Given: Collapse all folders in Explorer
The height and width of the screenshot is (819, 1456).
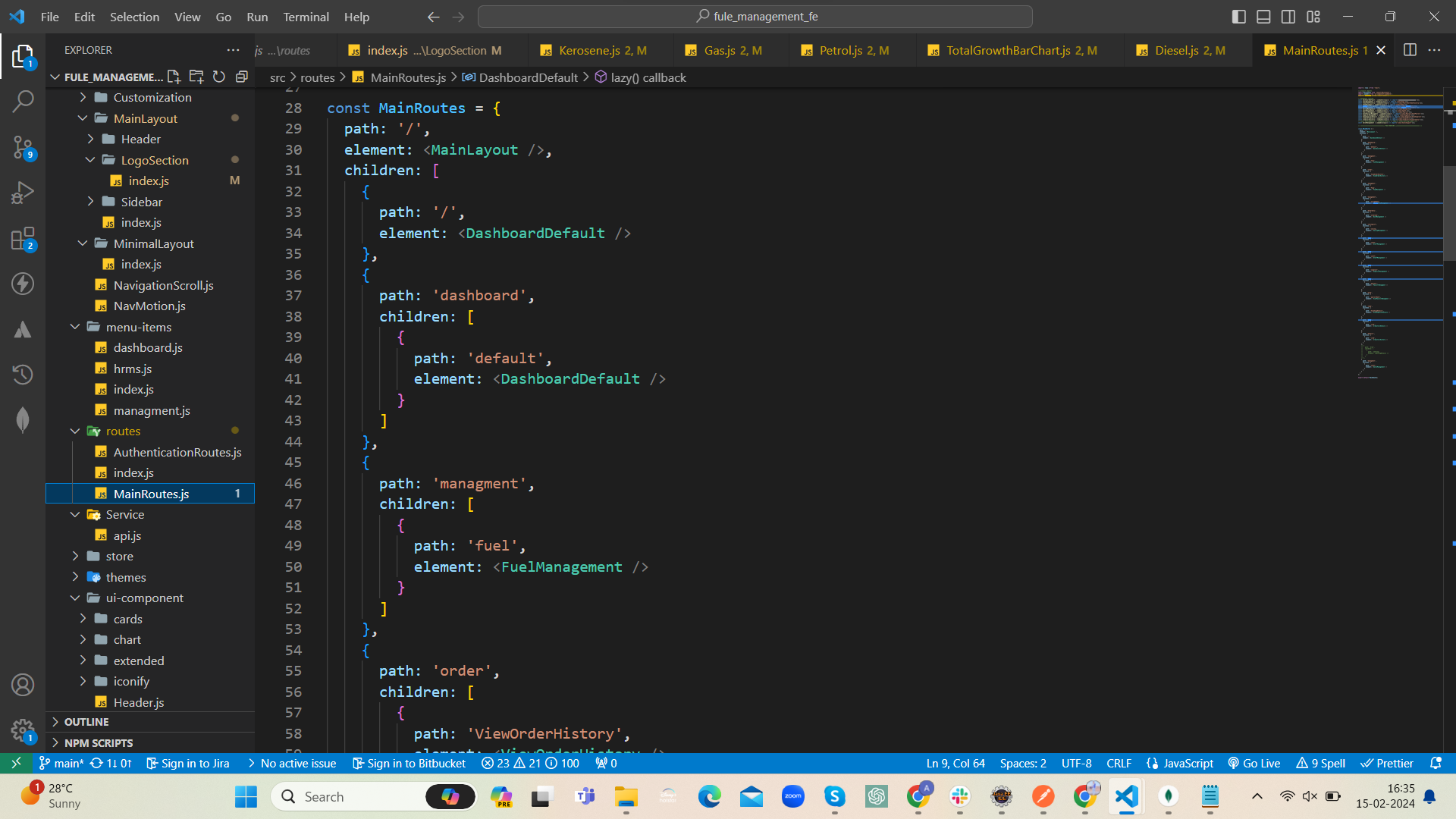Looking at the screenshot, I should coord(242,77).
